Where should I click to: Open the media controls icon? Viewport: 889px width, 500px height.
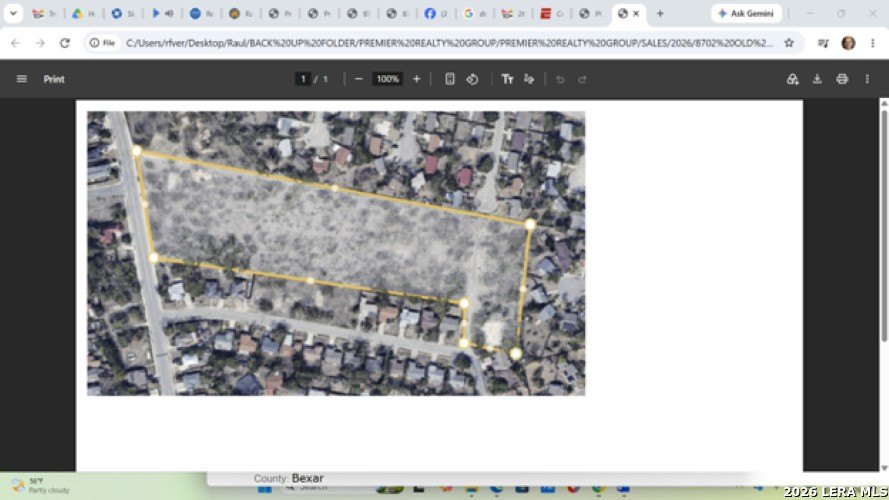tap(823, 43)
